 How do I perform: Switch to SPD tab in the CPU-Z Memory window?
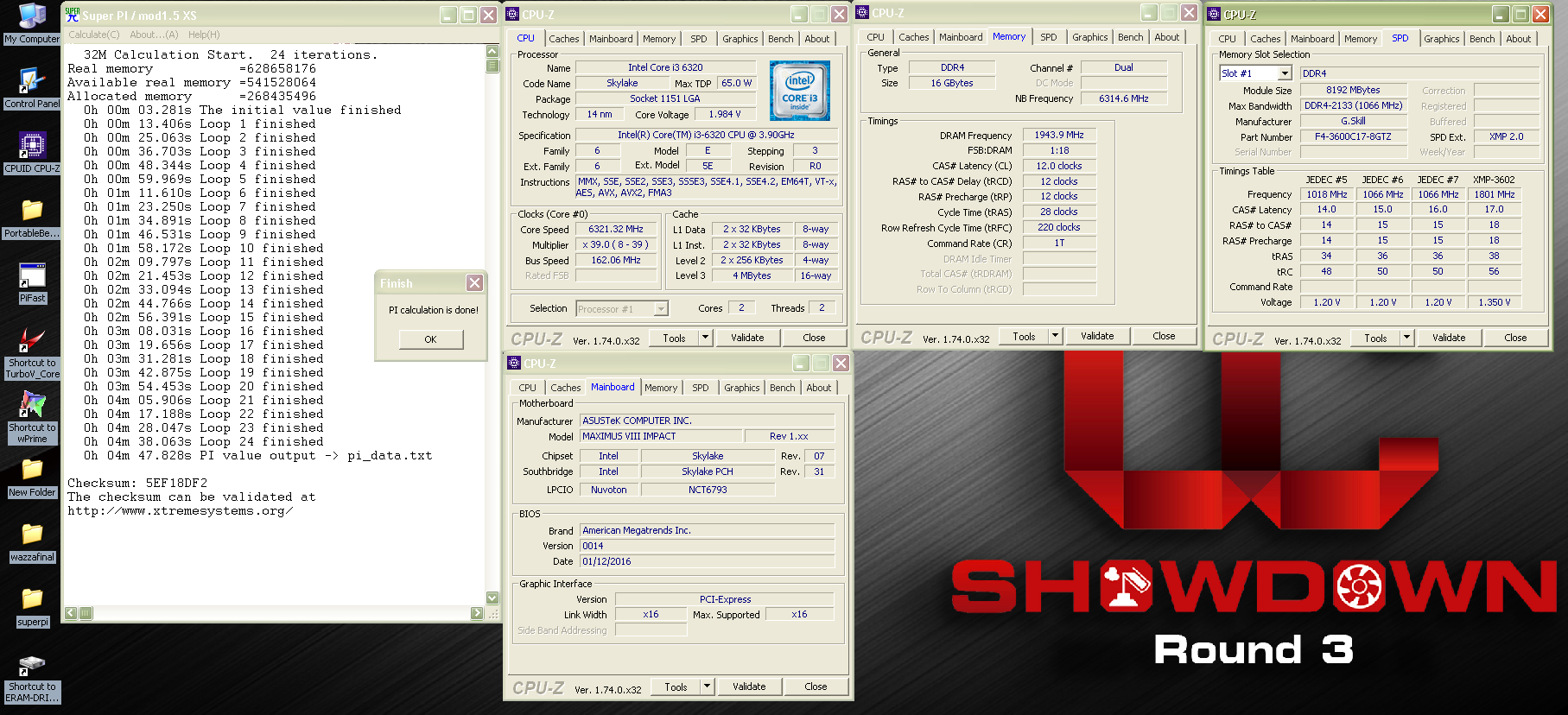(1049, 37)
